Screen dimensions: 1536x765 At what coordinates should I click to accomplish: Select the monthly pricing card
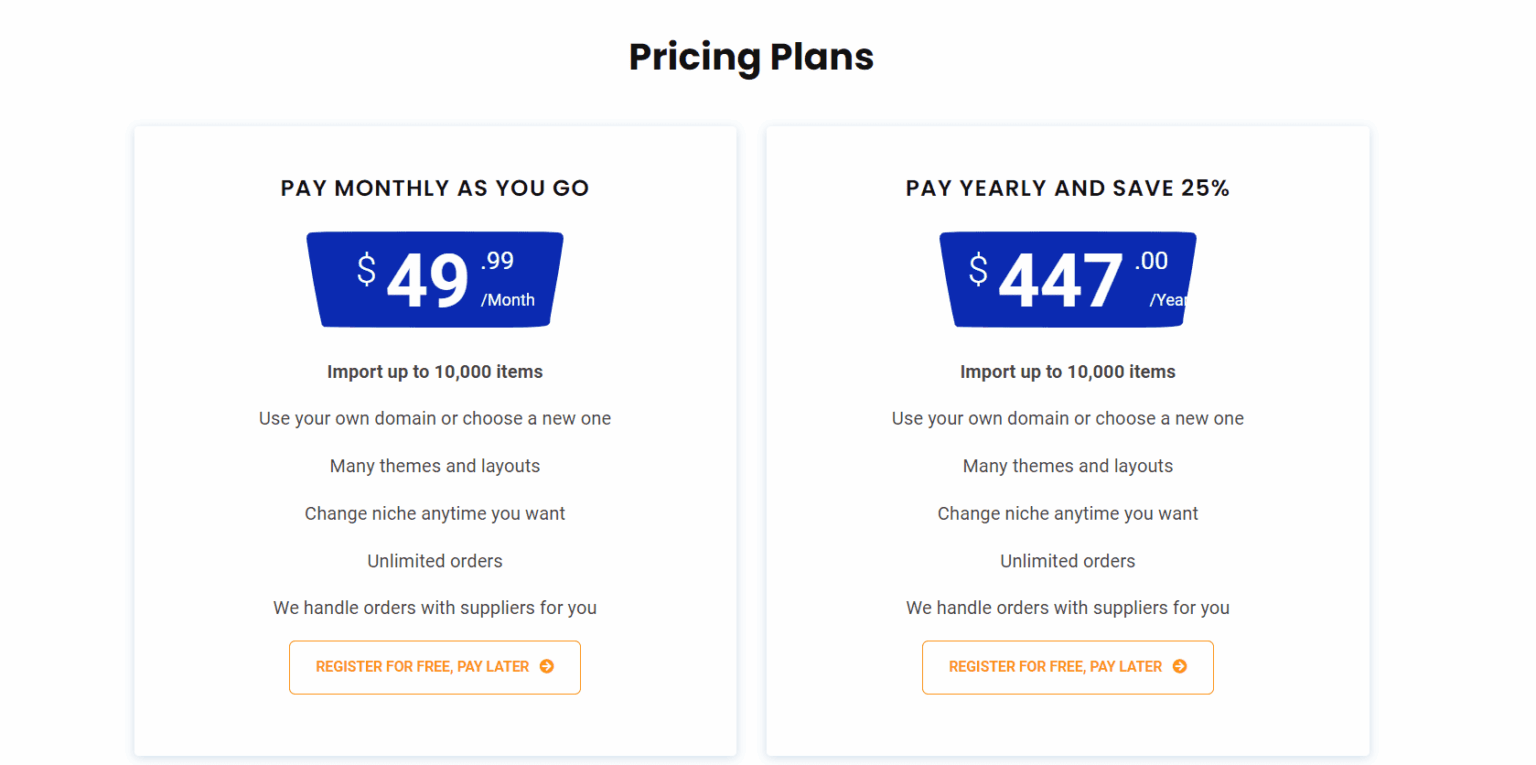[x=435, y=440]
